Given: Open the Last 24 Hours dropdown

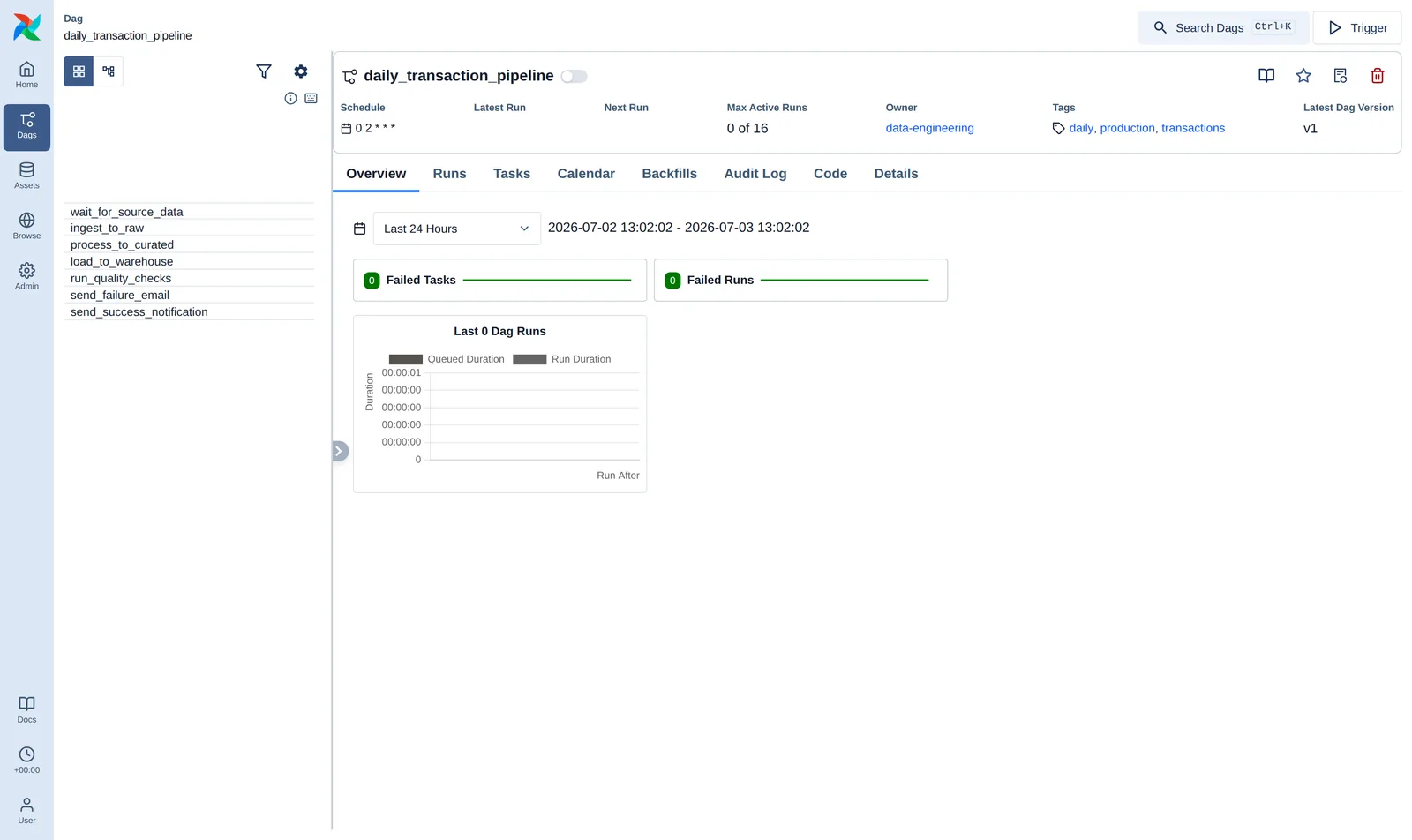Looking at the screenshot, I should click(456, 229).
